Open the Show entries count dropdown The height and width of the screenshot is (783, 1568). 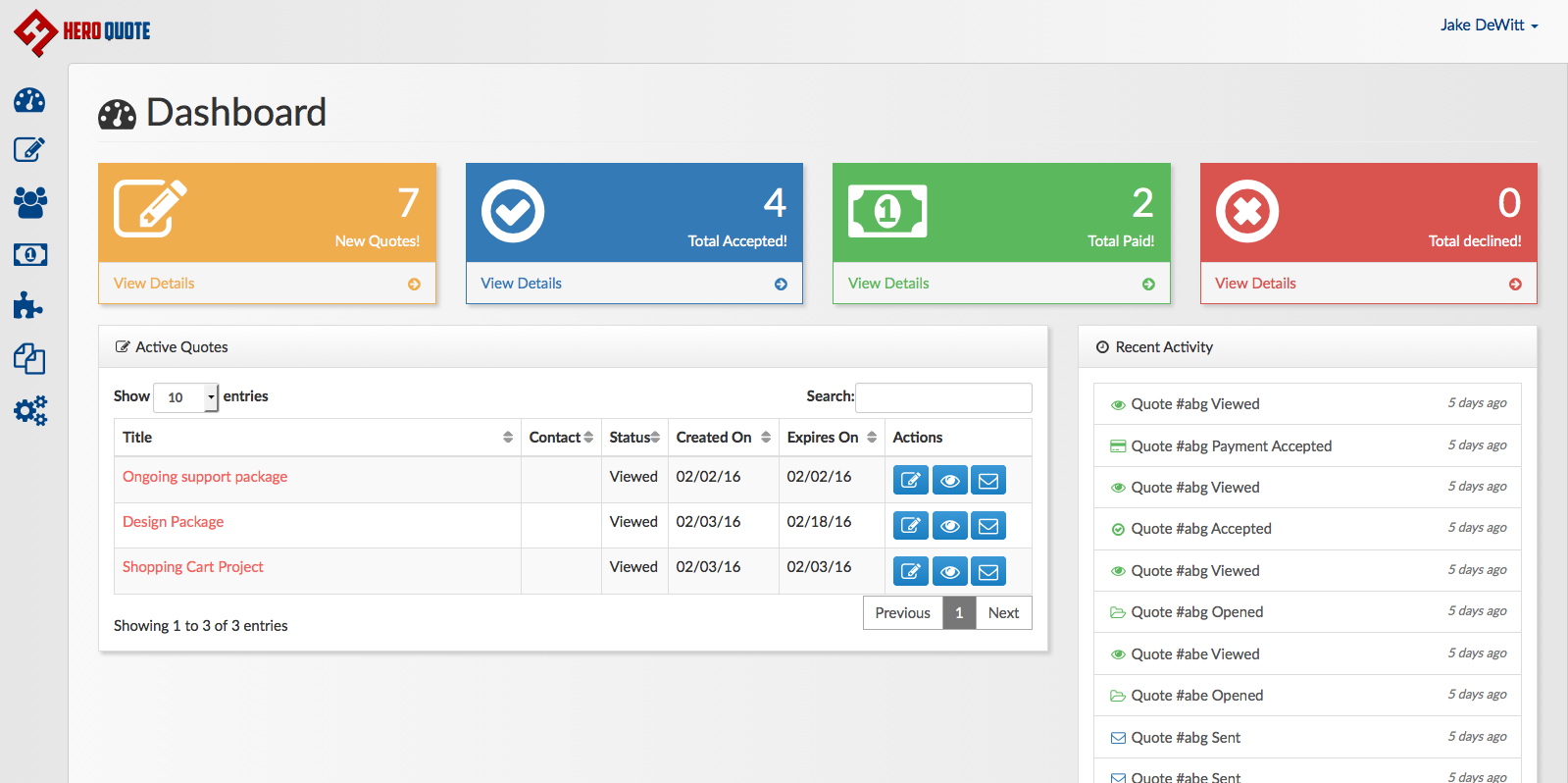coord(186,397)
